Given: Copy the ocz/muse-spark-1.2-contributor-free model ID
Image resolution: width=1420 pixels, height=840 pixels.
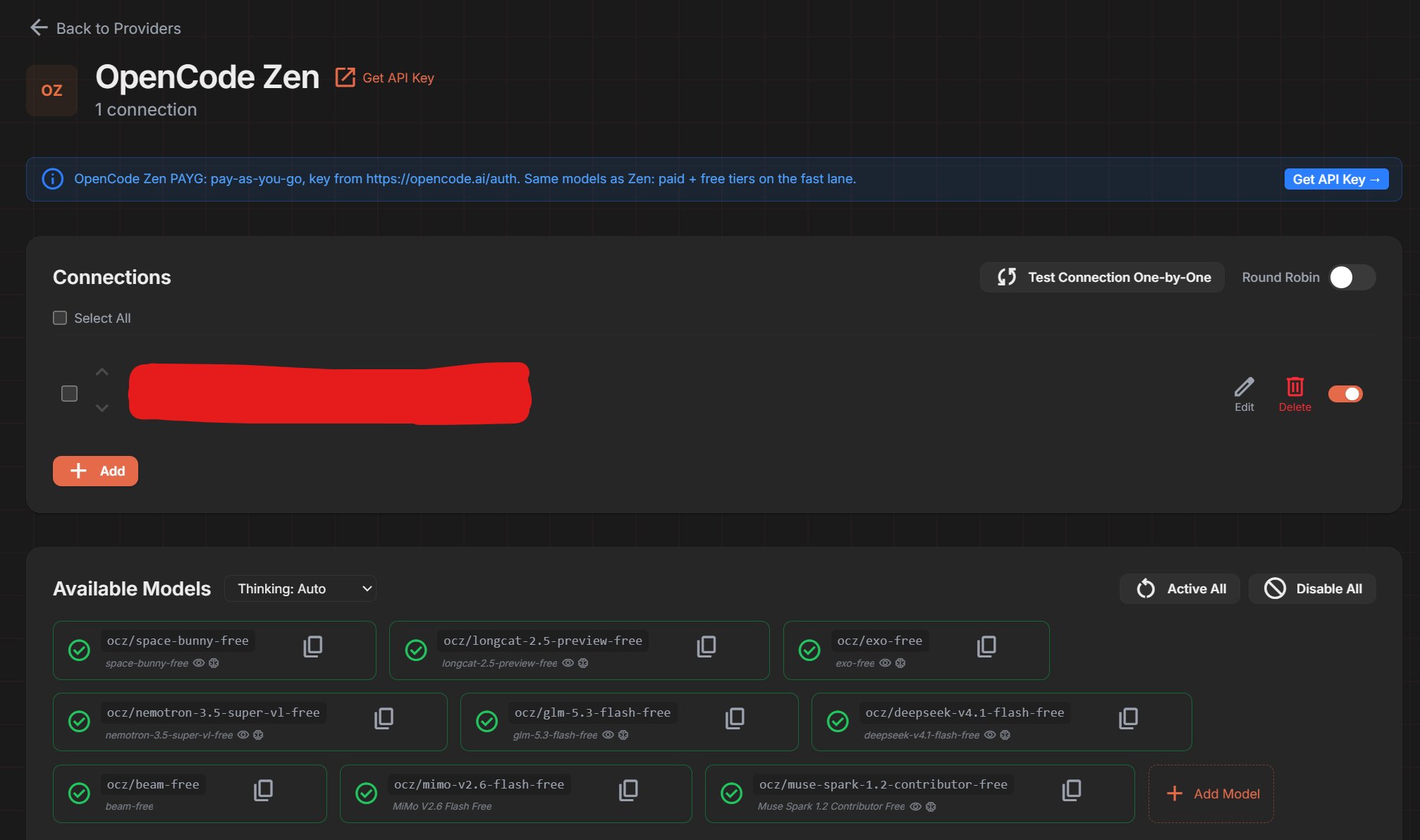Looking at the screenshot, I should tap(1072, 790).
